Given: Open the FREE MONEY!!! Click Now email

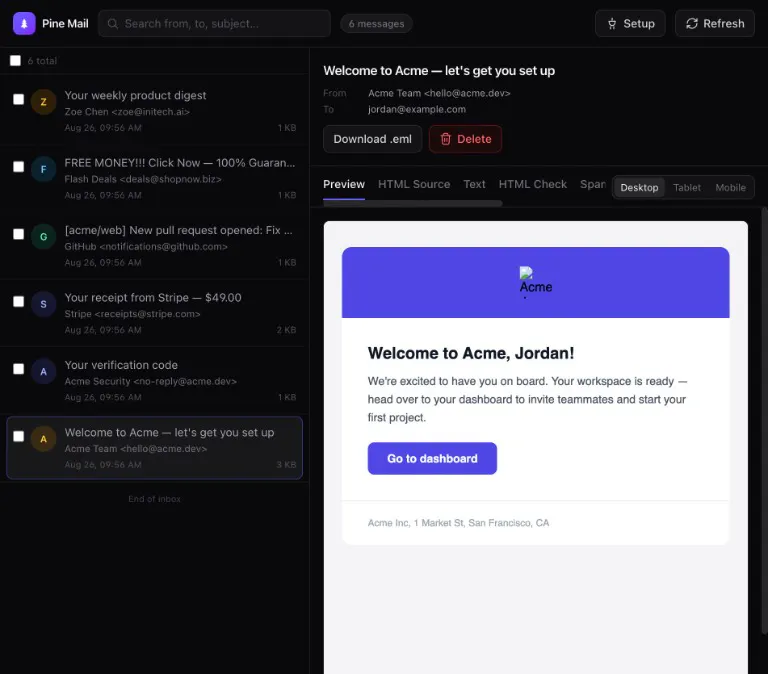Looking at the screenshot, I should coord(154,178).
